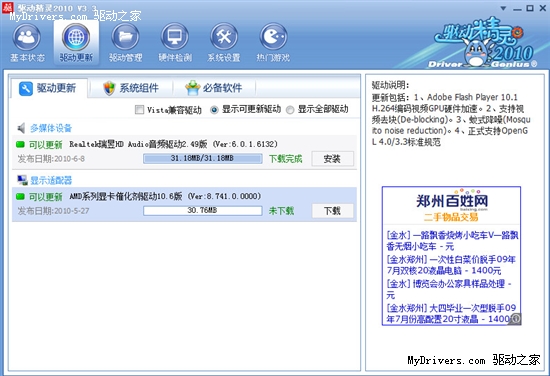Click the green status icon on AMD row
The image size is (550, 376).
point(20,196)
